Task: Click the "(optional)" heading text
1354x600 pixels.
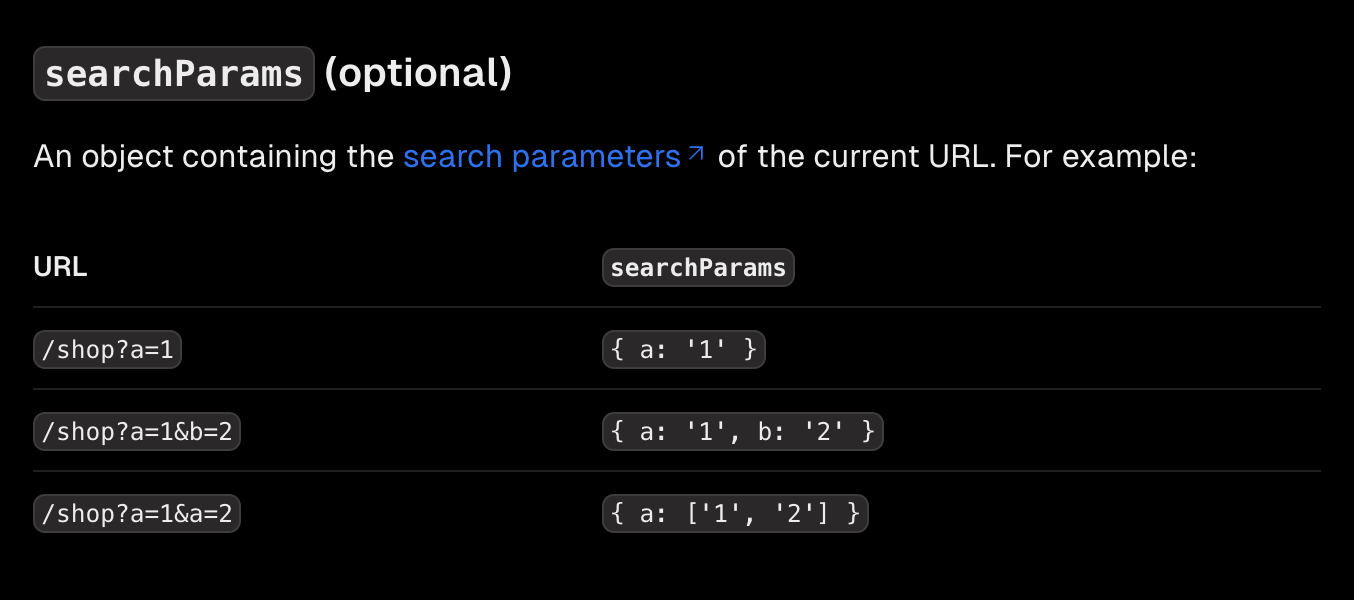Action: 419,73
